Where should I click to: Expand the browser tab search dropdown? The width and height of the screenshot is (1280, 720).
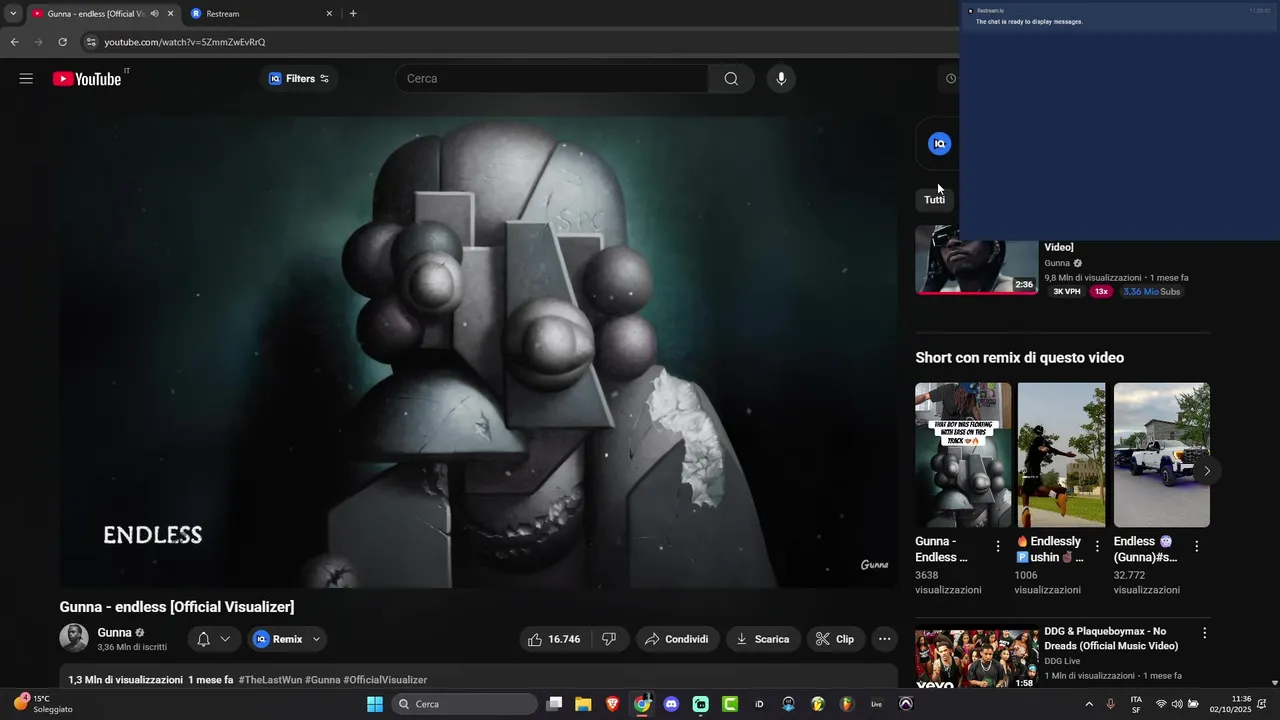coord(12,14)
